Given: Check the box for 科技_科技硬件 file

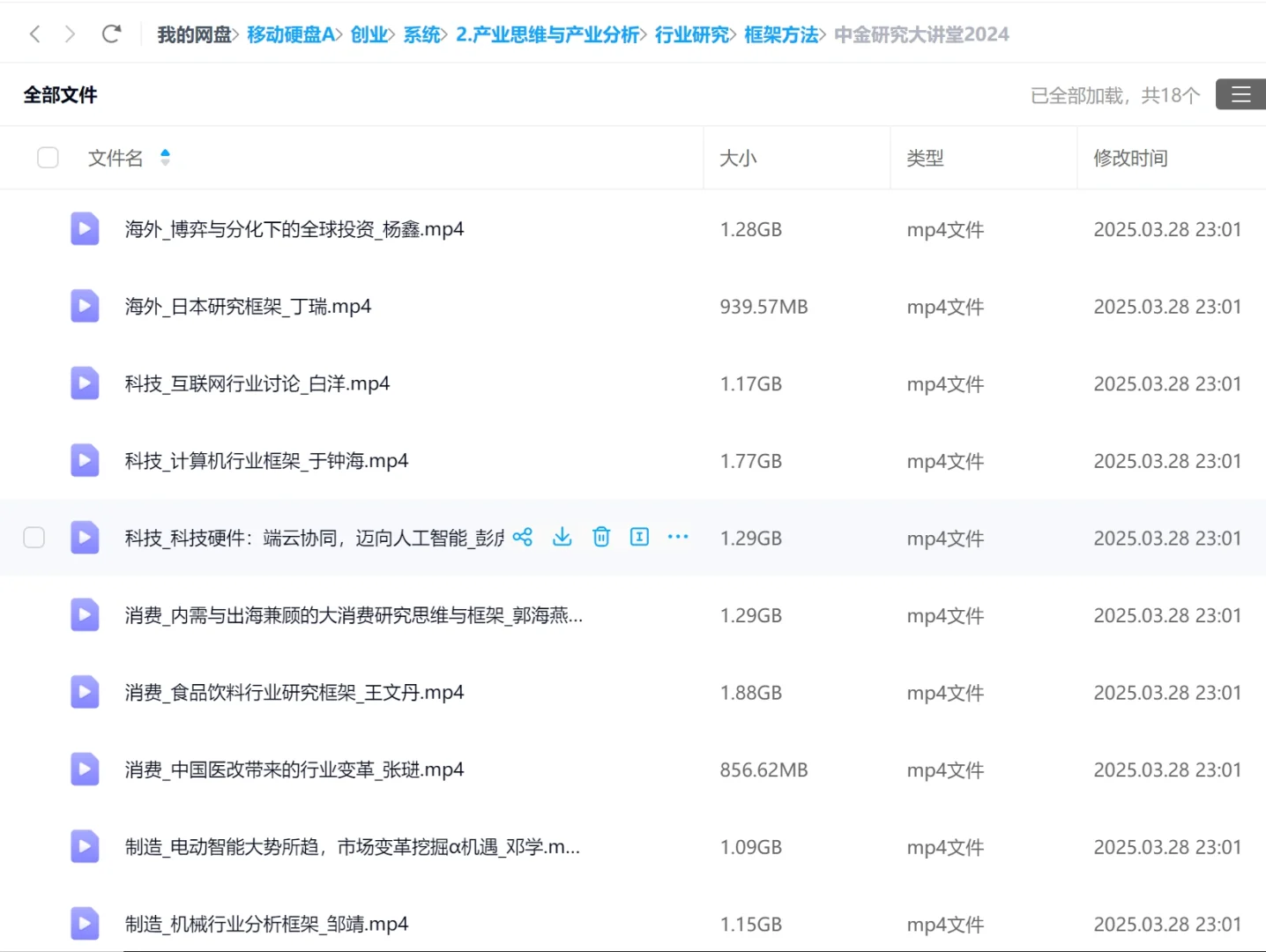Looking at the screenshot, I should point(34,538).
